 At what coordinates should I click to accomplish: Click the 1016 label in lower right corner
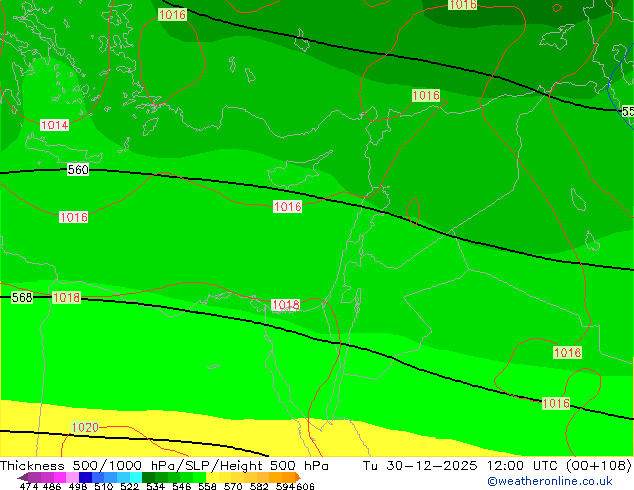point(555,403)
